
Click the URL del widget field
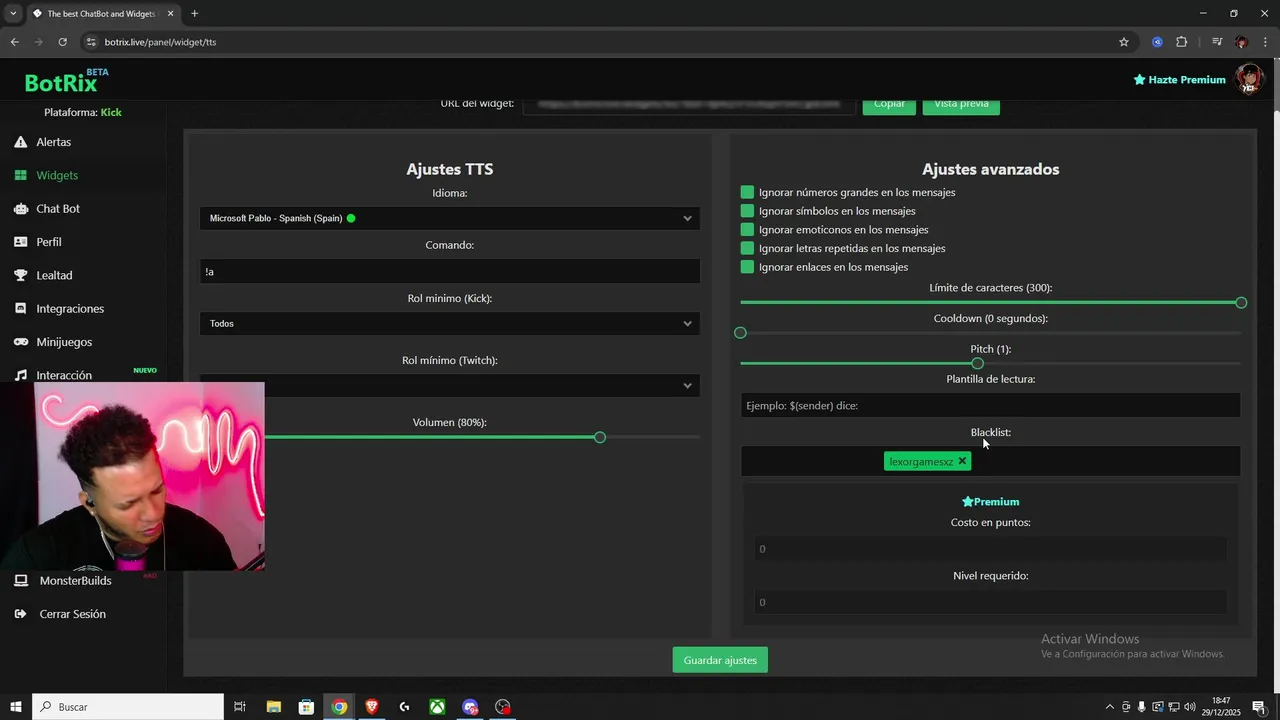(x=689, y=105)
